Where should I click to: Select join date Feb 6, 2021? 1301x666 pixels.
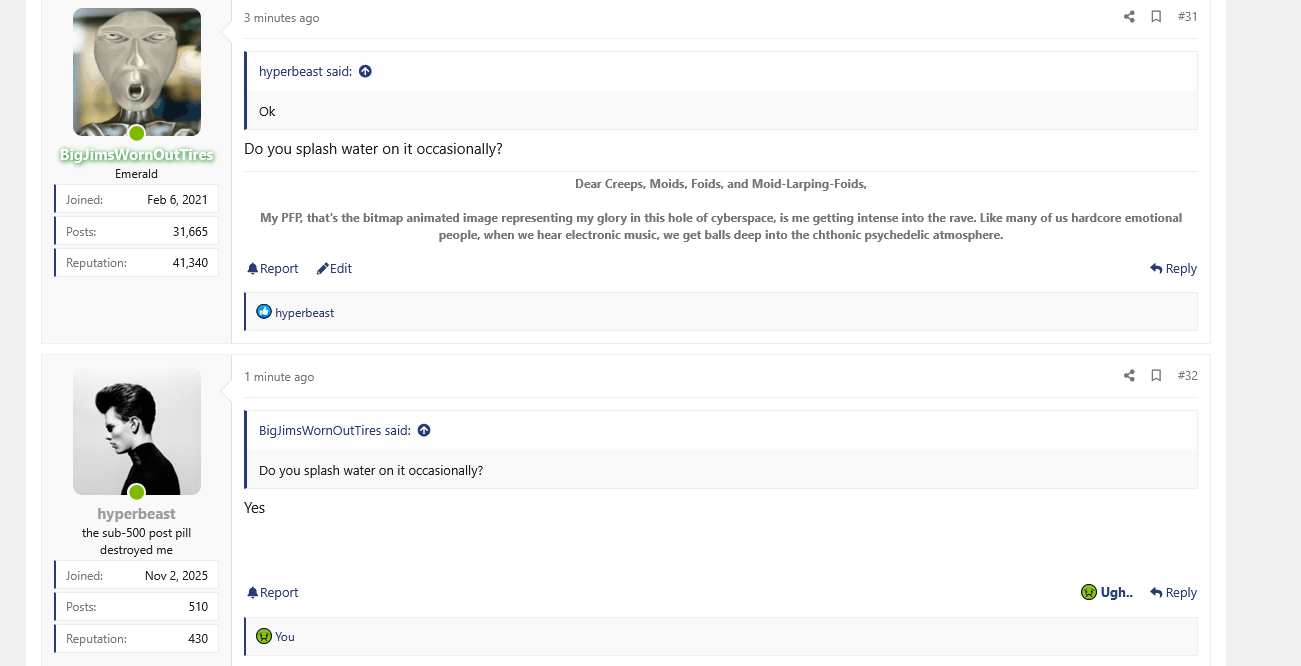click(x=178, y=200)
